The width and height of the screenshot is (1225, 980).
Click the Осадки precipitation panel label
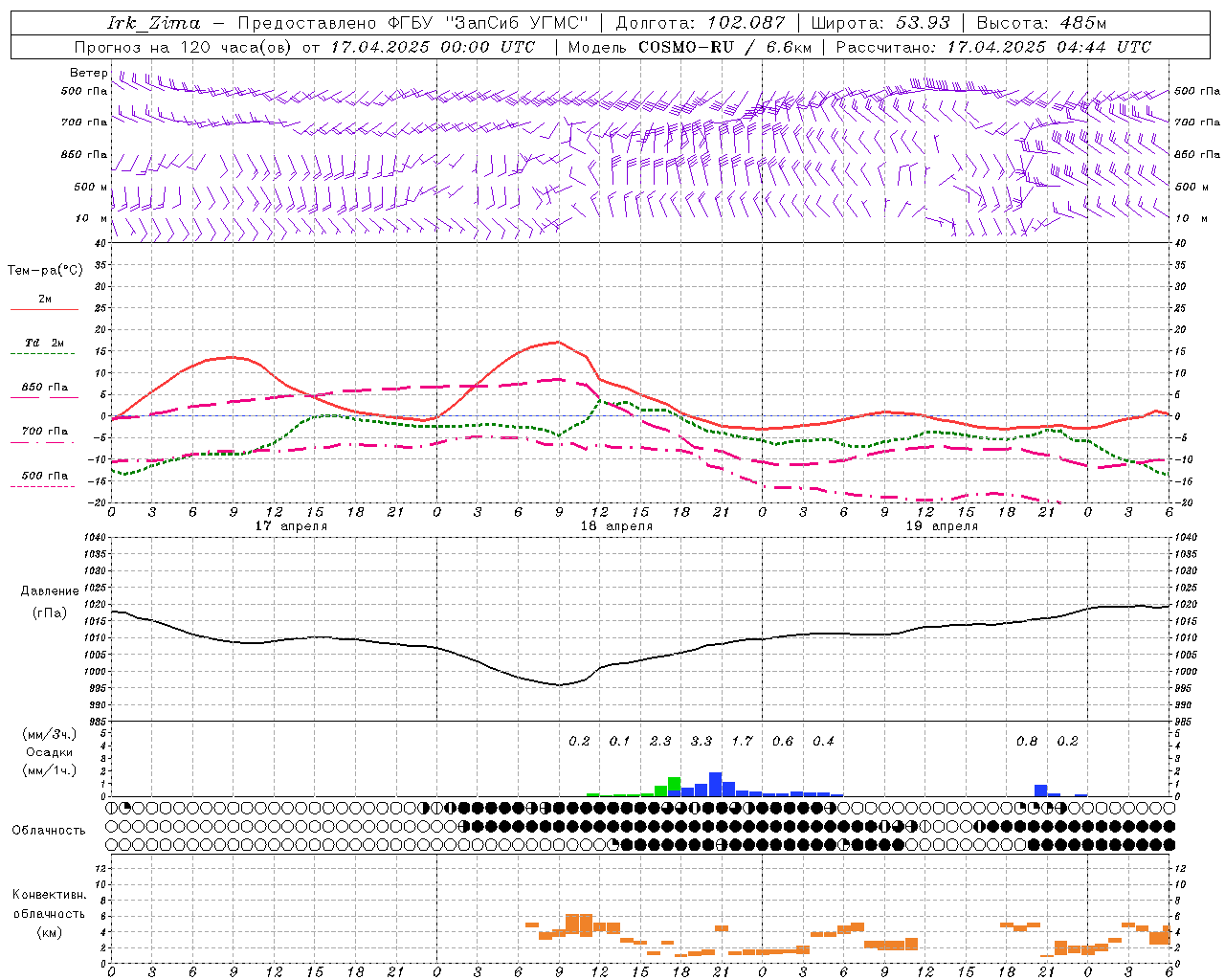49,752
